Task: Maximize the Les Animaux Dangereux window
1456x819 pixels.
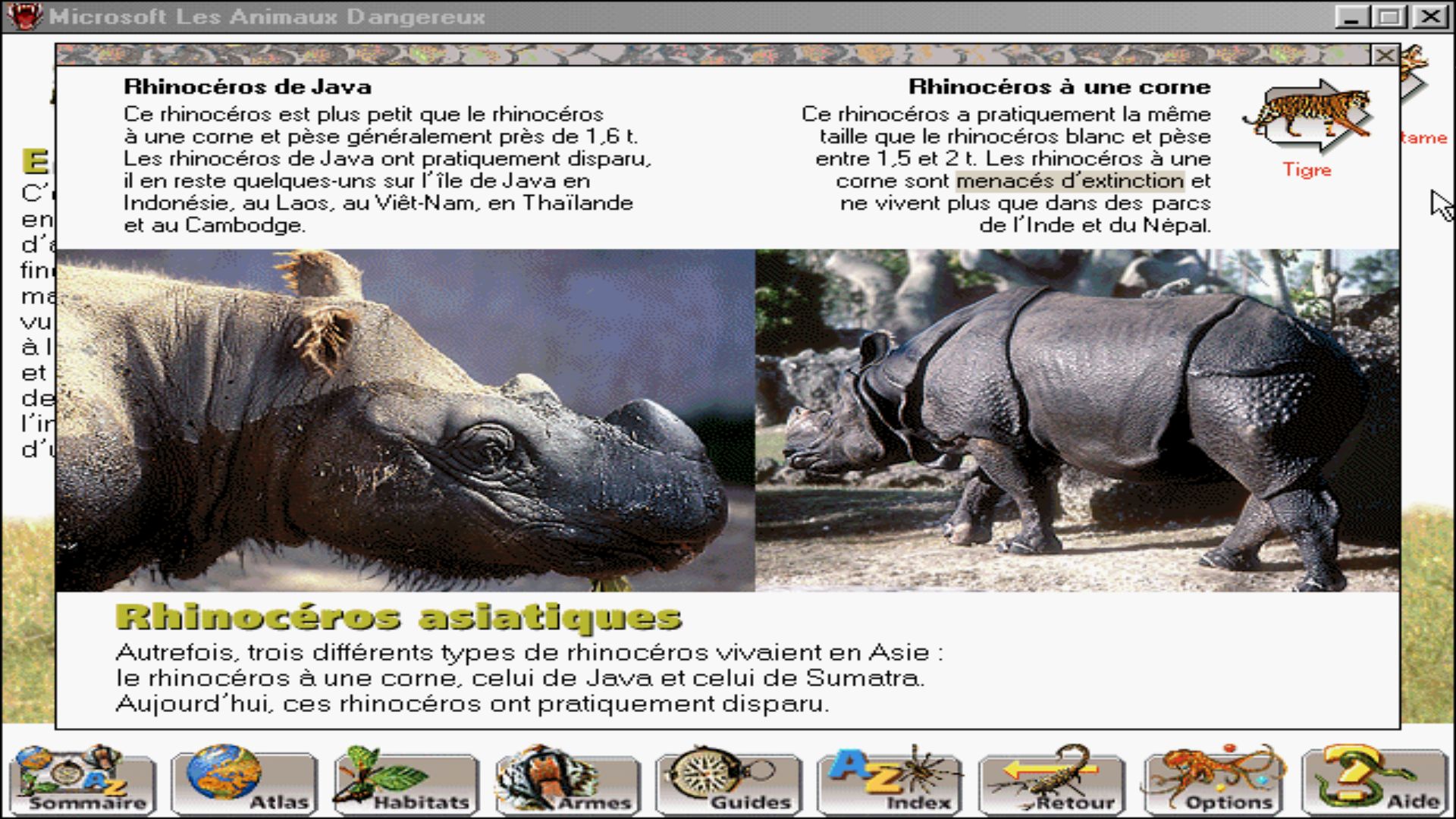Action: (x=1390, y=16)
